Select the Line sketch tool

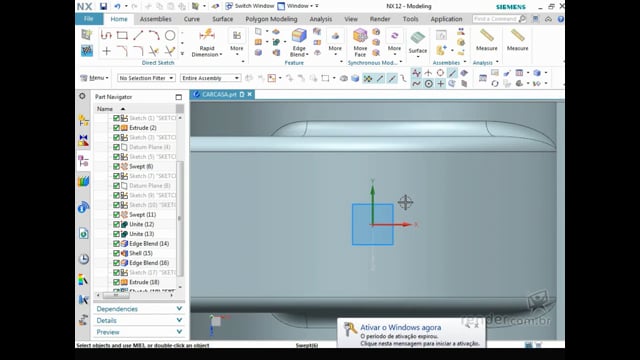tap(138, 35)
